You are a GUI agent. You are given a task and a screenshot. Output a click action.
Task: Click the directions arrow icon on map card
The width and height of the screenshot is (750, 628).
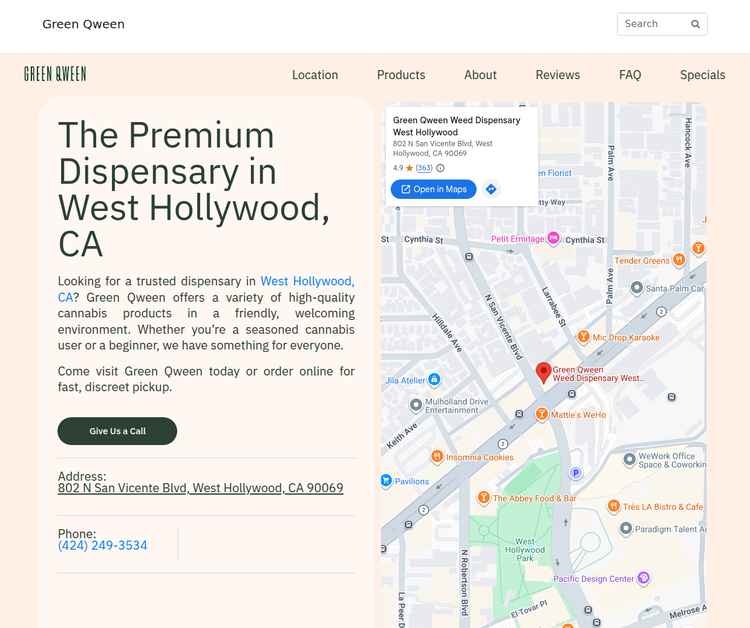coord(491,189)
